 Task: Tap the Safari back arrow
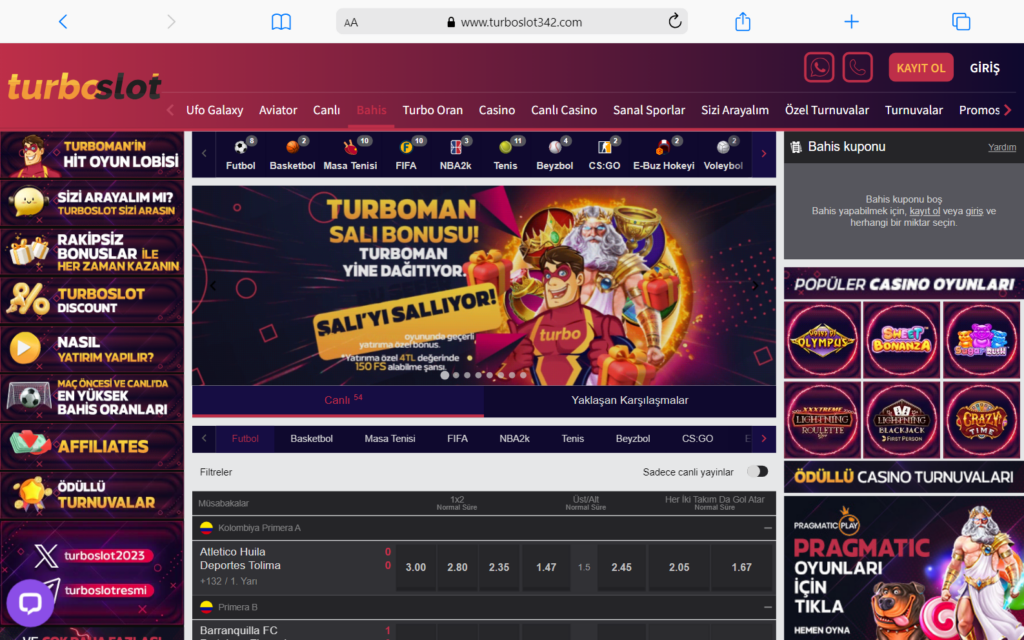click(x=63, y=22)
